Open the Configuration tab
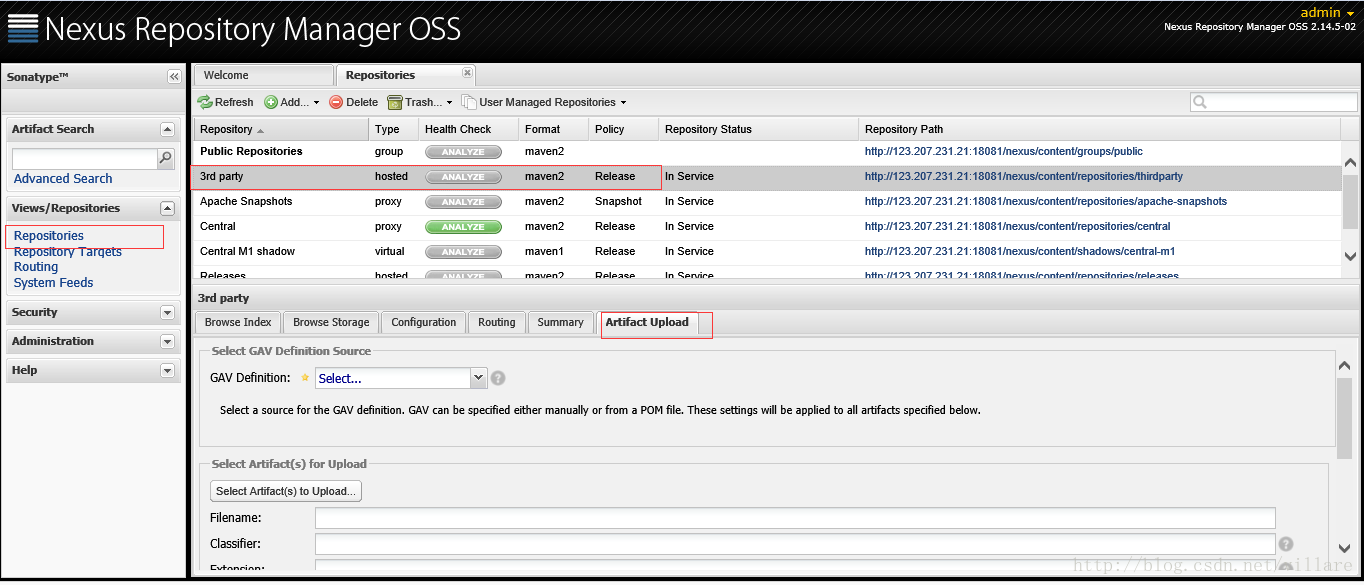The height and width of the screenshot is (585, 1364). point(424,322)
